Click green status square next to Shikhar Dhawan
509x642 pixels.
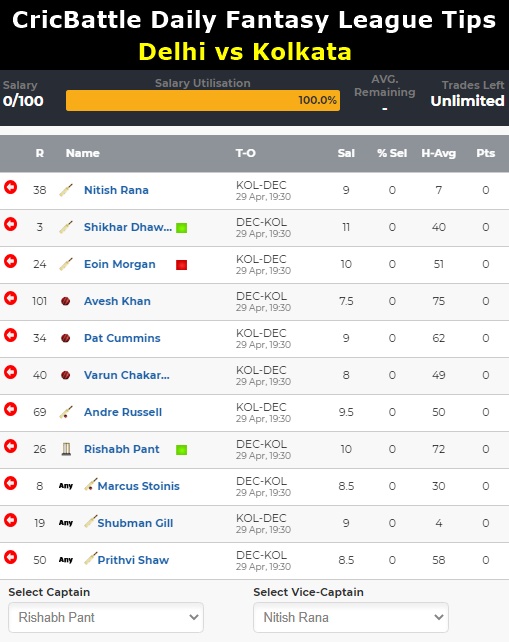pos(181,228)
